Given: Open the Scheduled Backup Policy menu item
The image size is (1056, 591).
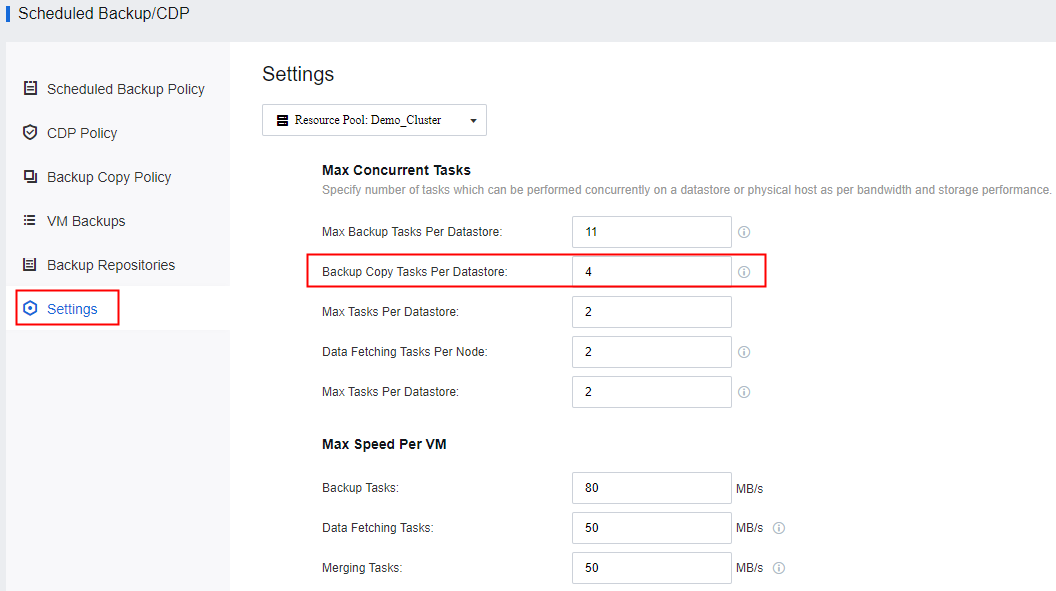Looking at the screenshot, I should coord(125,89).
